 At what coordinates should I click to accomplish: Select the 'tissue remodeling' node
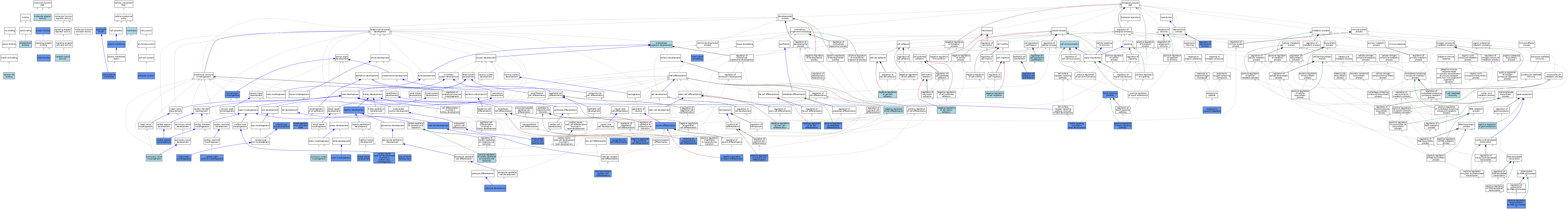point(744,44)
